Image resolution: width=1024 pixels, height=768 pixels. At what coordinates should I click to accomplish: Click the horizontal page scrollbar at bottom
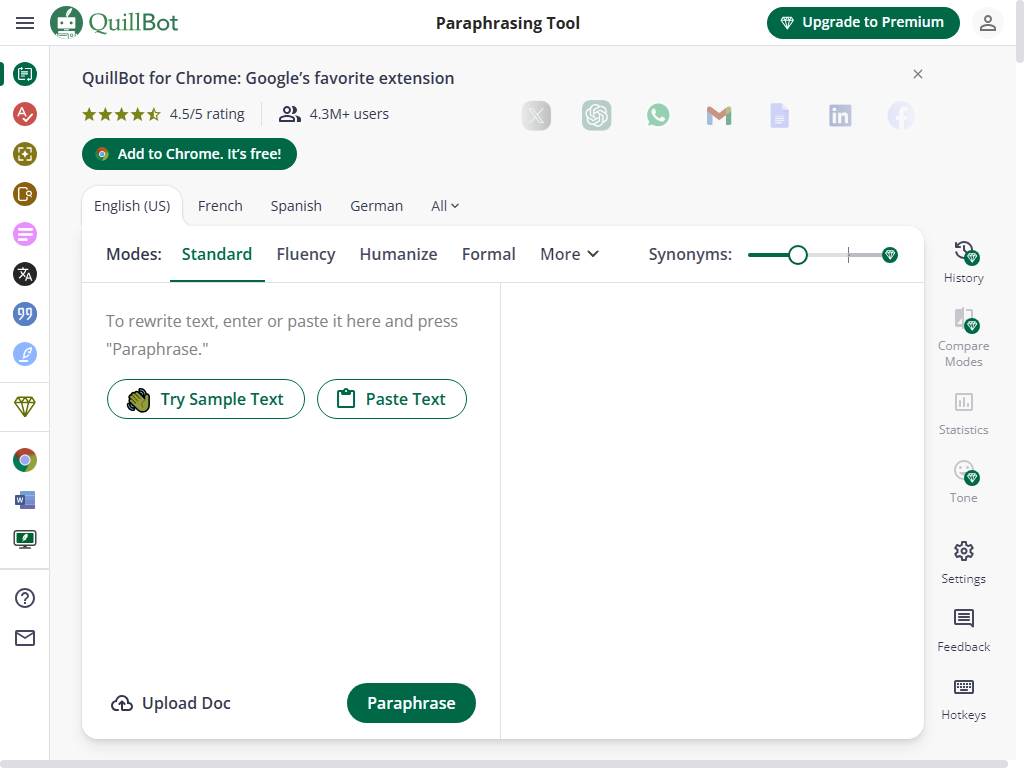[503, 763]
